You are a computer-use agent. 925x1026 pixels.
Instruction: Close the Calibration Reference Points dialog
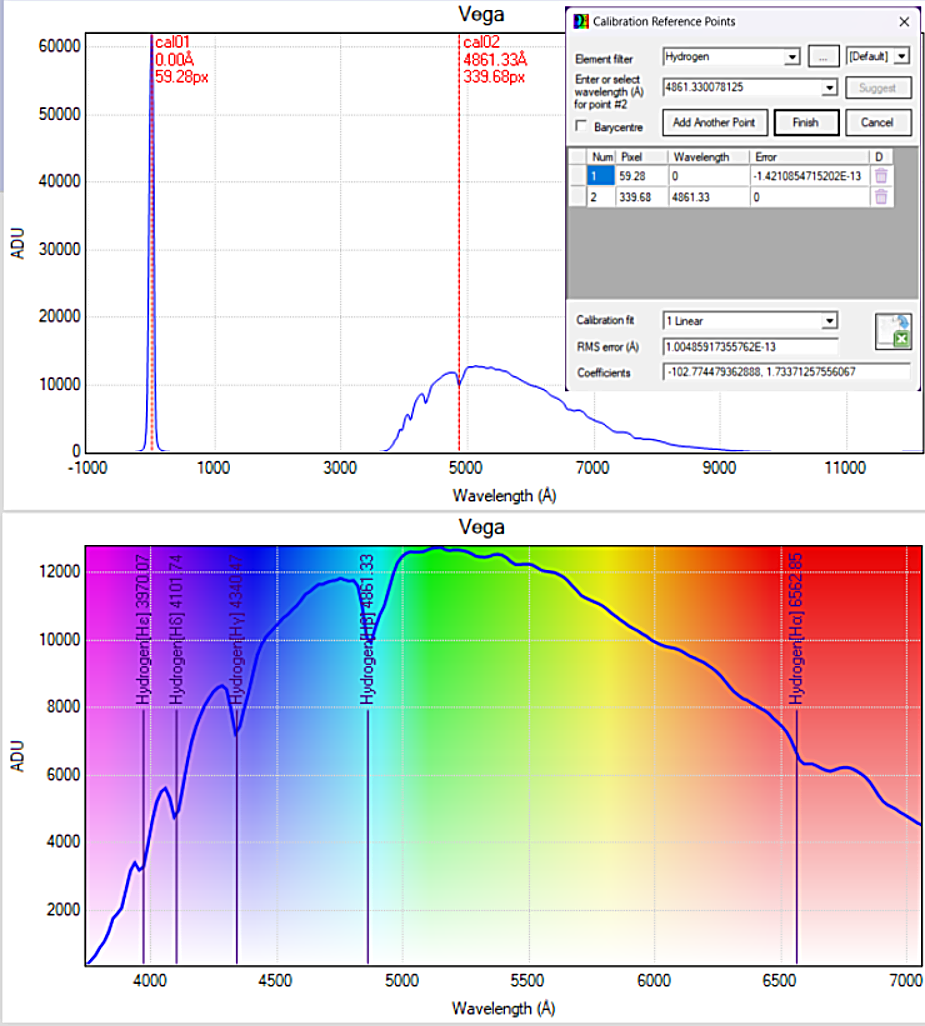point(904,21)
